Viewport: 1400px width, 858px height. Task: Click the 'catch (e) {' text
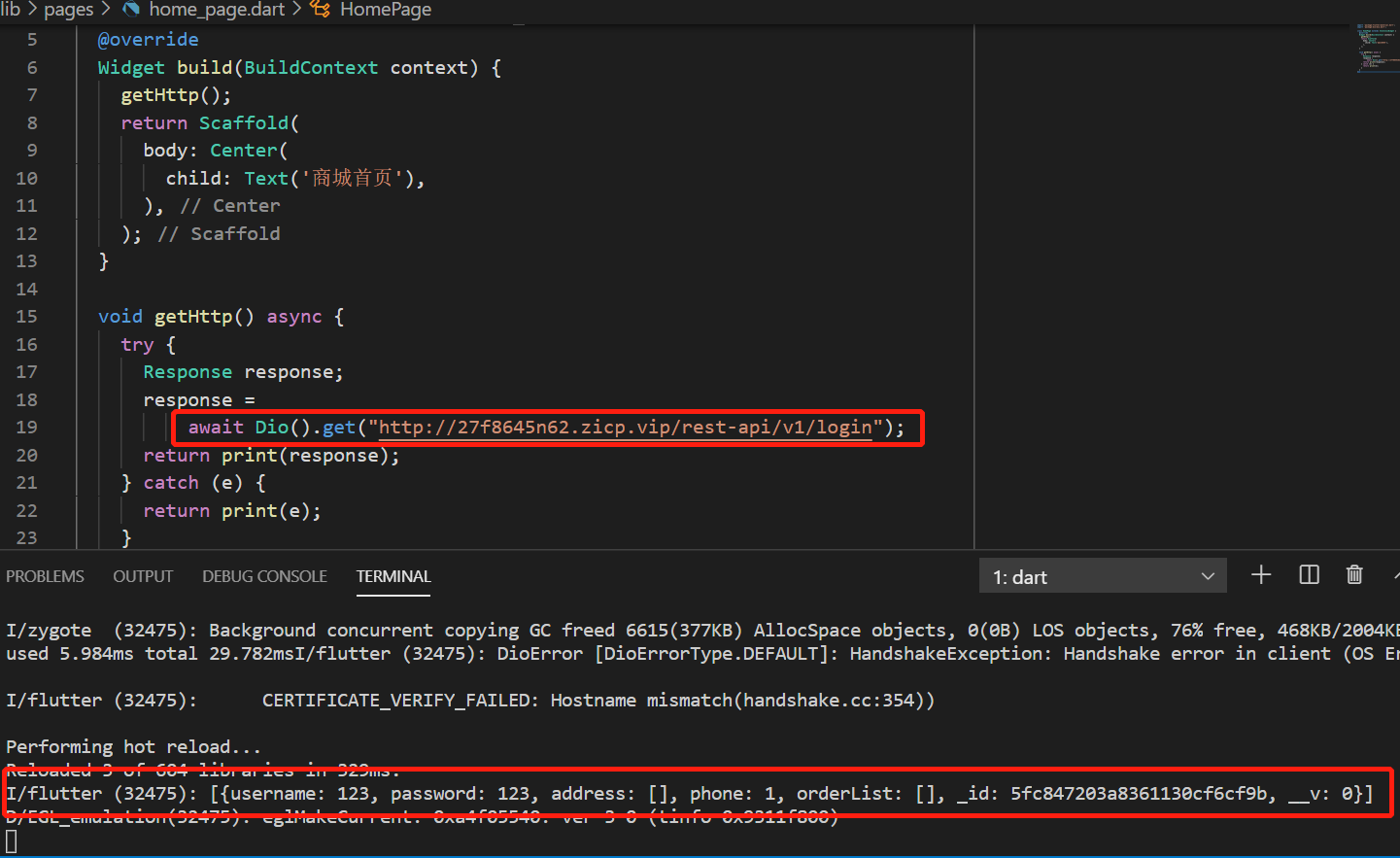(x=204, y=483)
